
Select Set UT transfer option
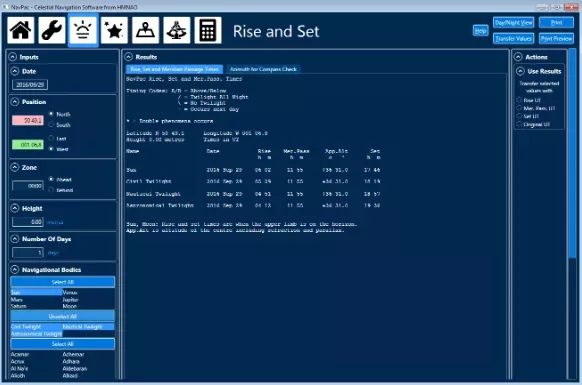pos(519,116)
